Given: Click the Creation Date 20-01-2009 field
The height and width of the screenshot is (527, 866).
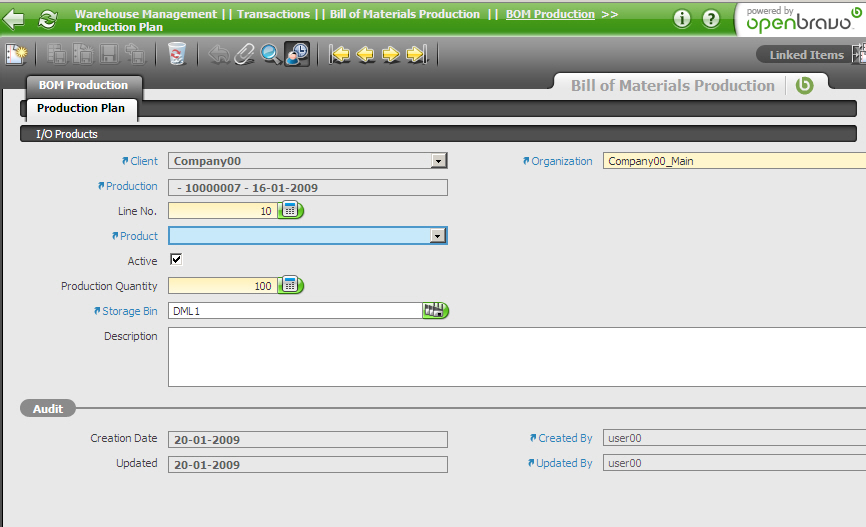Looking at the screenshot, I should point(308,440).
